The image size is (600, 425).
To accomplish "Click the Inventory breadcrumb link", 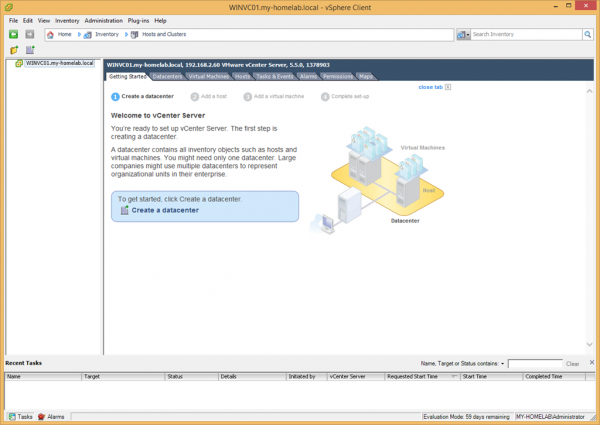I will coord(107,34).
